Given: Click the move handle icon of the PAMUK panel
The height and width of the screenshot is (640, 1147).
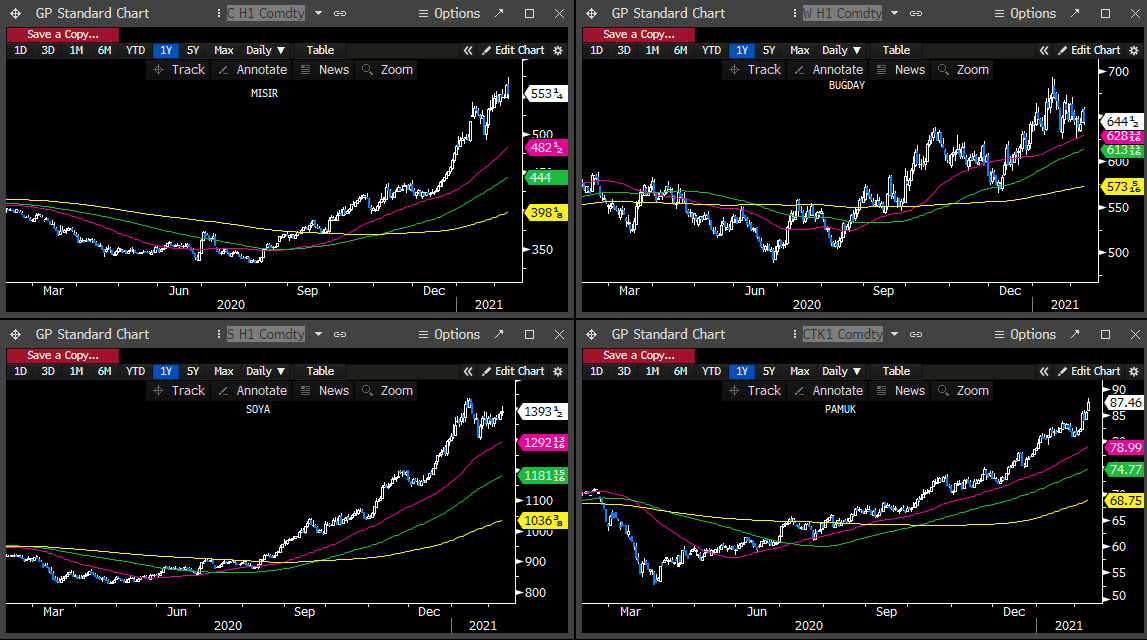Looking at the screenshot, I should (592, 334).
